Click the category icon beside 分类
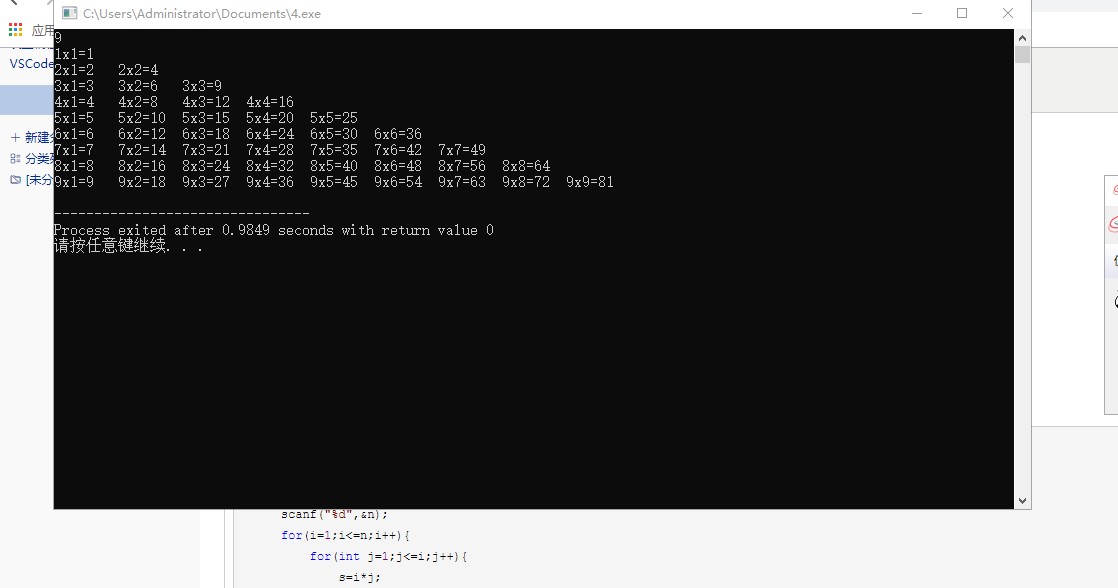 pos(15,159)
